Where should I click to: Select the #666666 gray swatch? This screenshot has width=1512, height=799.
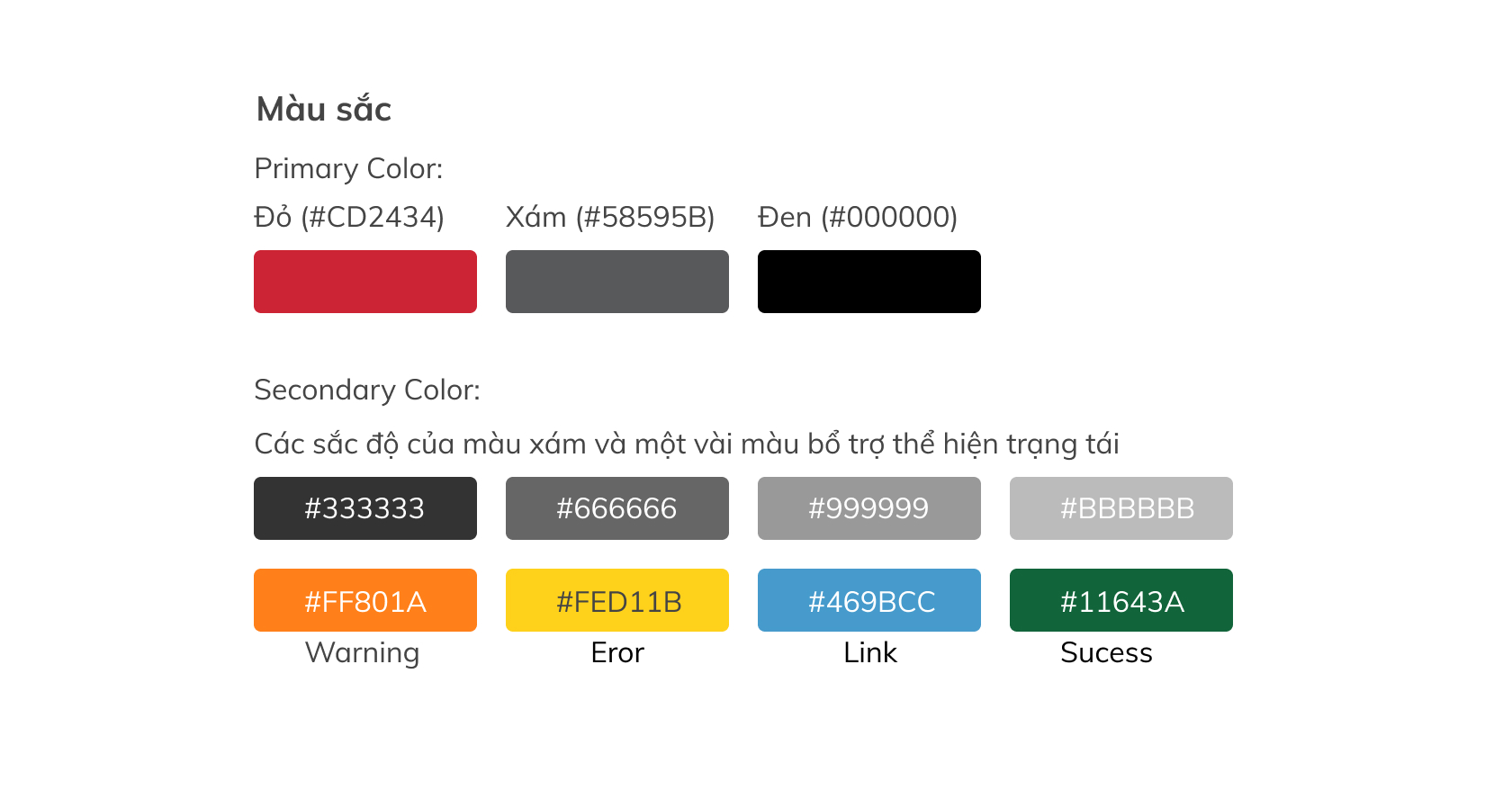coord(617,508)
